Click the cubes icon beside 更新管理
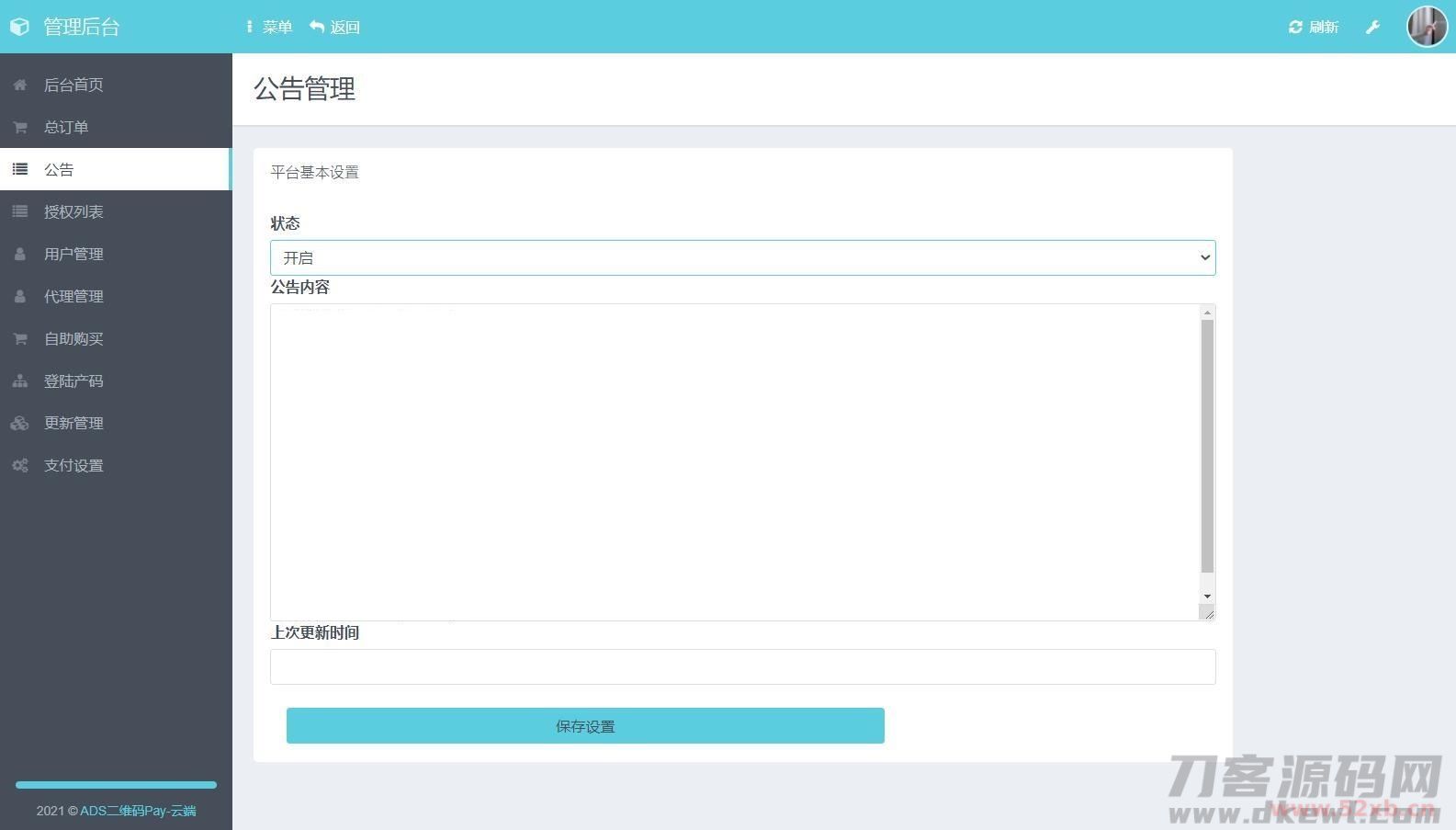The height and width of the screenshot is (830, 1456). [x=19, y=423]
